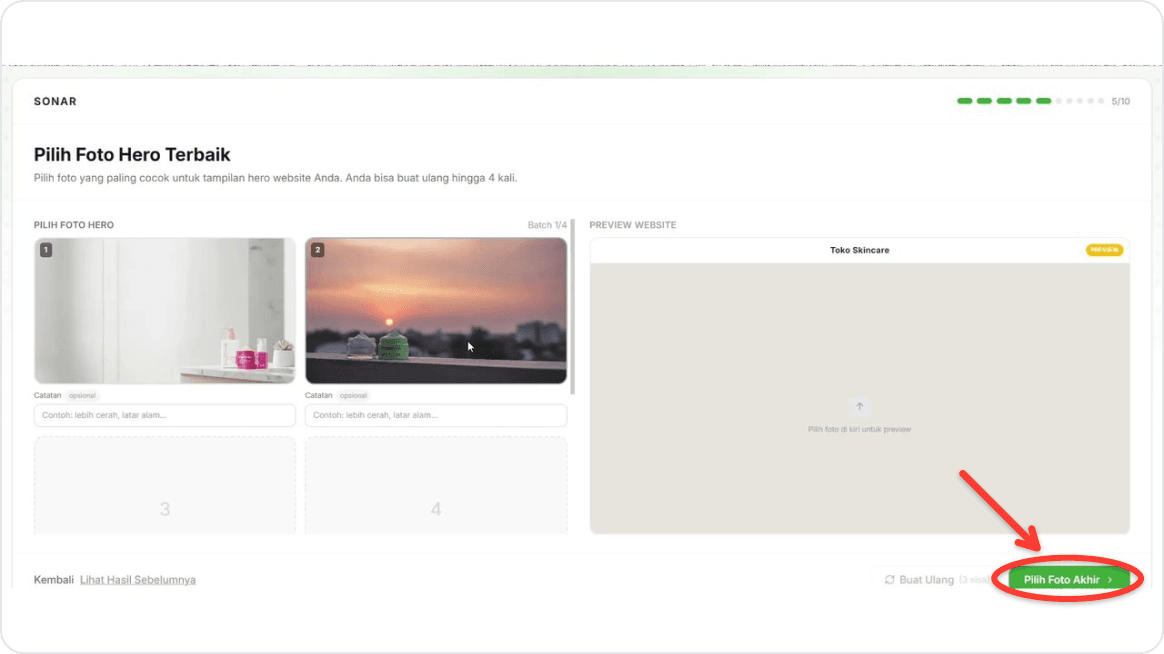Screen dimensions: 1164x654
Task: Click the PILIH FOTO HERO section label
Action: (73, 225)
